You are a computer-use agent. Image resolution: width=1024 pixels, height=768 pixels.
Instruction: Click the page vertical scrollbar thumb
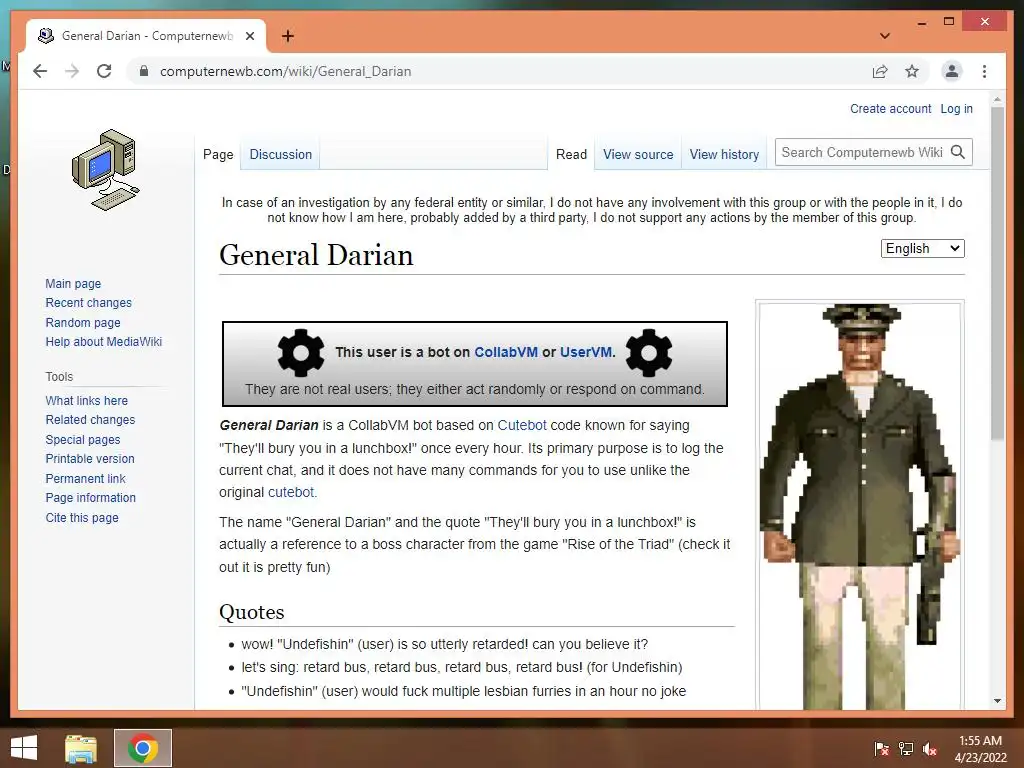(x=997, y=273)
